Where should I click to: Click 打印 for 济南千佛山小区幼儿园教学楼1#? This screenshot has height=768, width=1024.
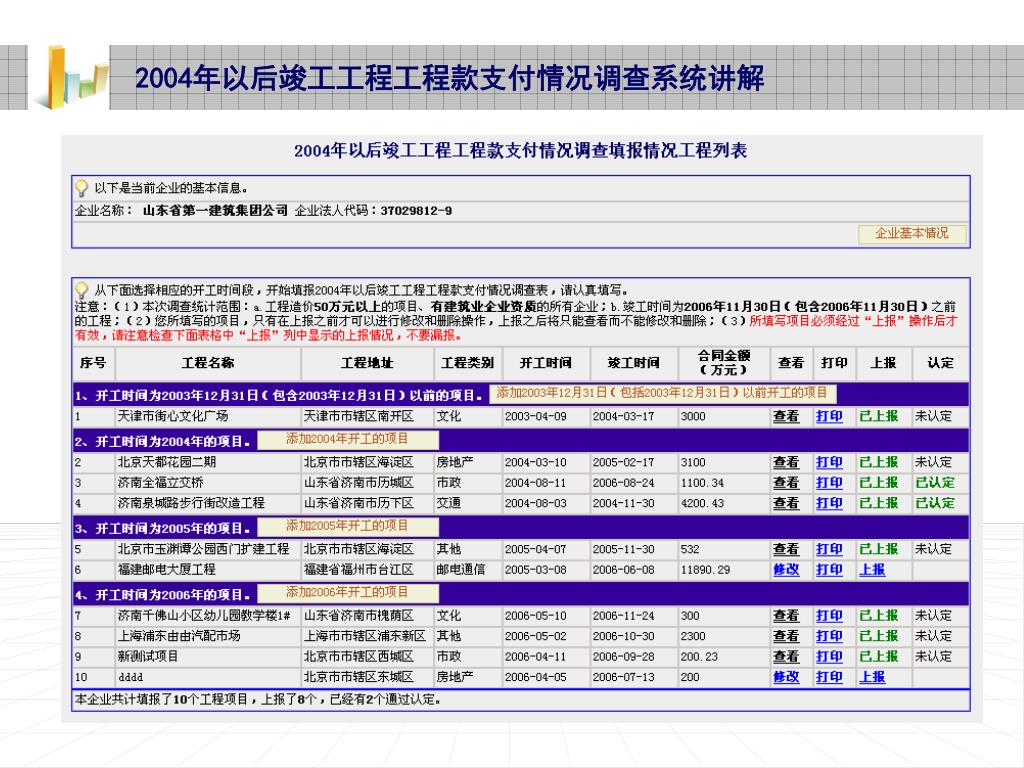829,616
